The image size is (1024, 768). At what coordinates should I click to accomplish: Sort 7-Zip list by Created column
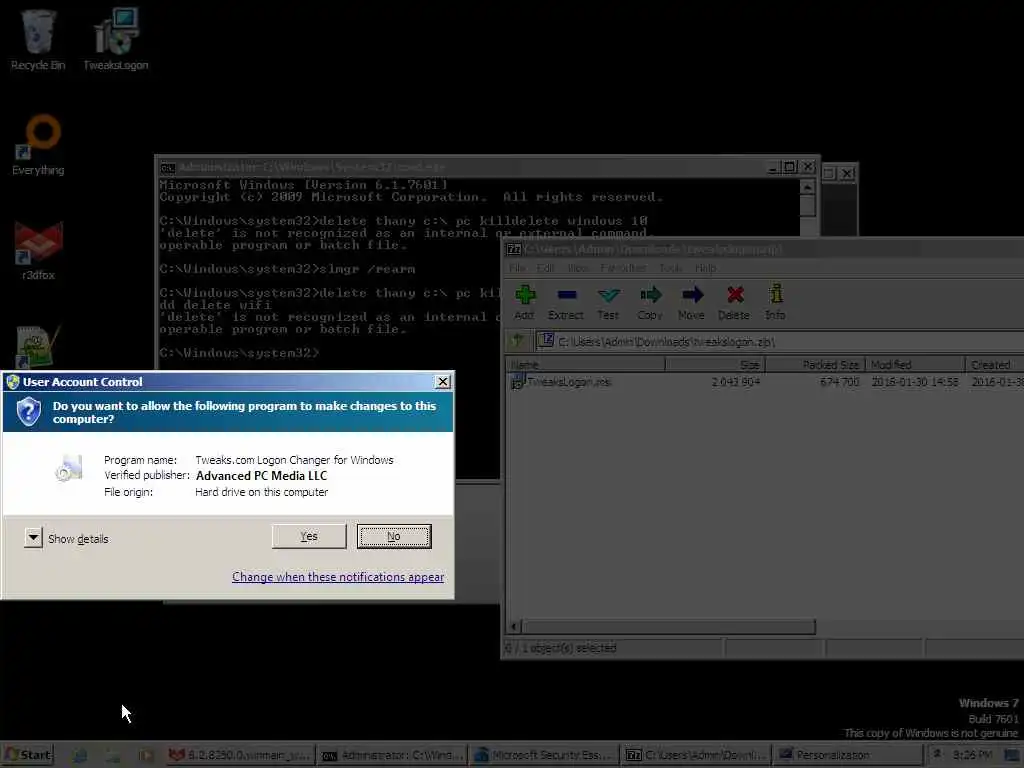tap(995, 364)
